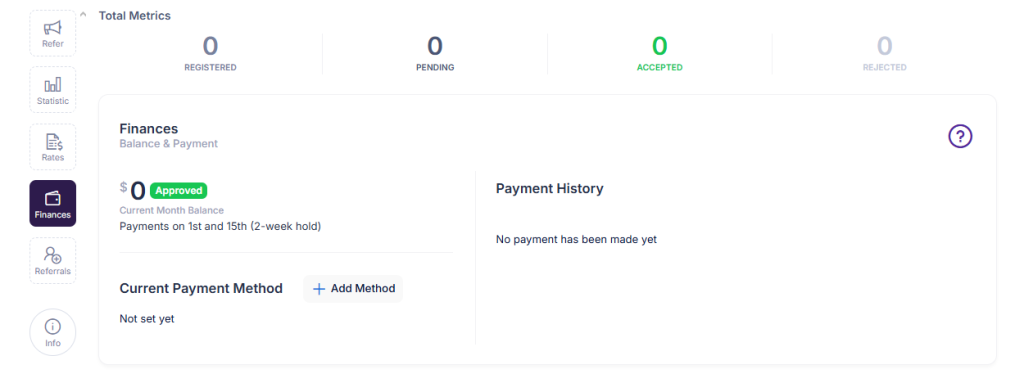Select the Accepted metric count
1024x383 pixels.
[660, 46]
